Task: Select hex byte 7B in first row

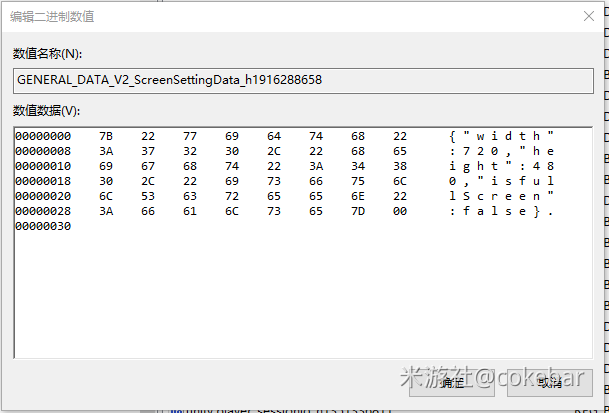Action: pyautogui.click(x=106, y=136)
